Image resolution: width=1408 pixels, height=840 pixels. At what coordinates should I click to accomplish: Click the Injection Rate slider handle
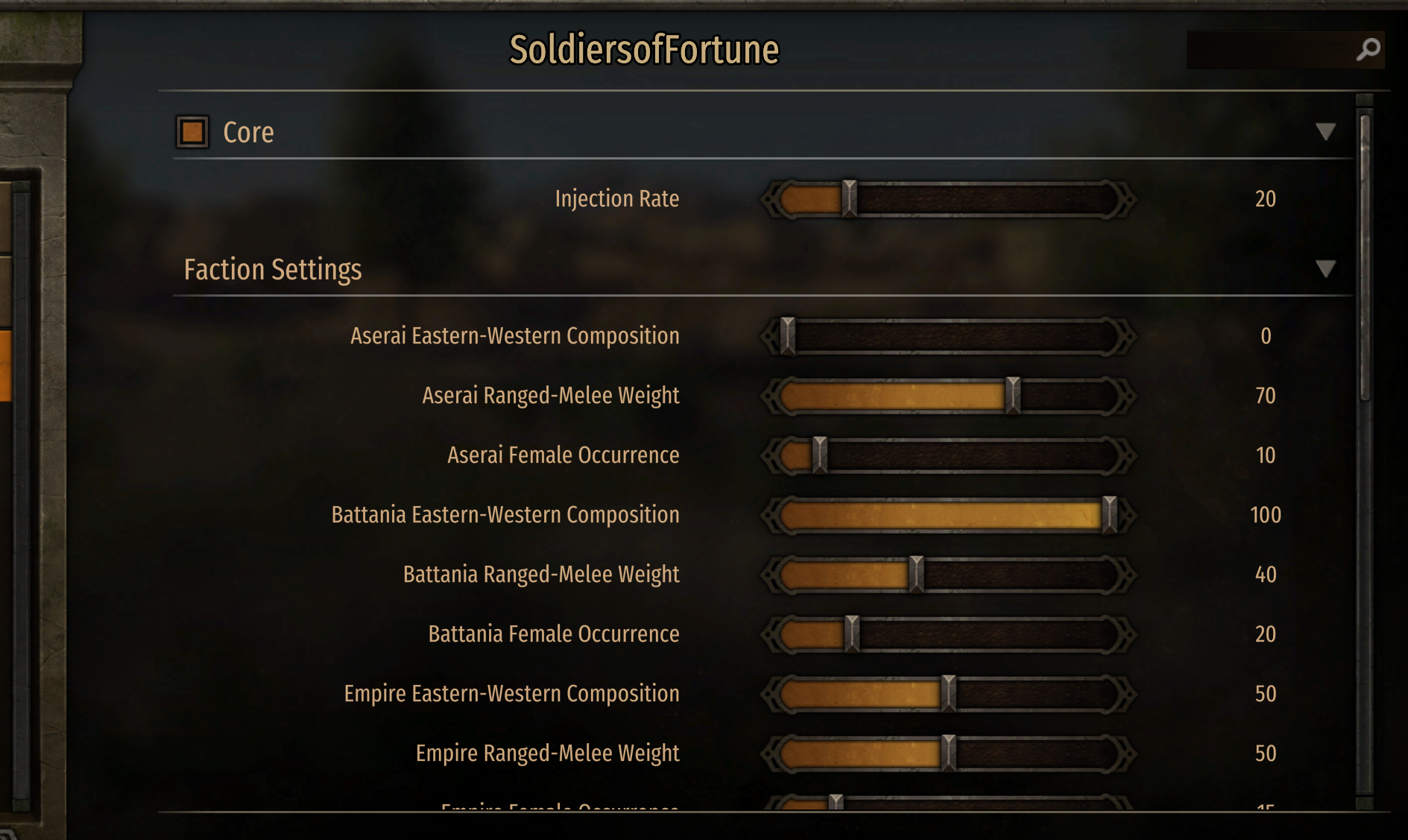pyautogui.click(x=849, y=199)
